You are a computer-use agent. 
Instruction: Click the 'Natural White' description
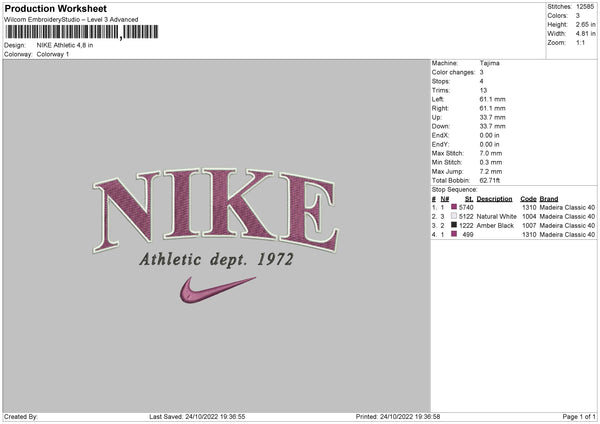point(496,216)
